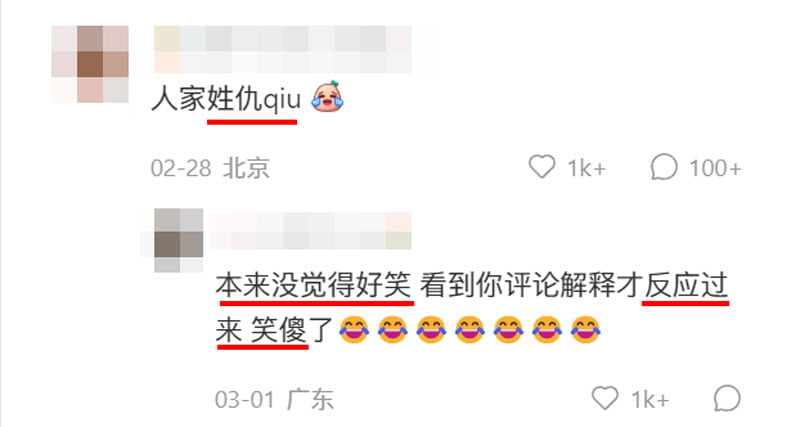Click the 03-01 date stamp
Viewport: 800px width, 427px height.
click(x=245, y=399)
